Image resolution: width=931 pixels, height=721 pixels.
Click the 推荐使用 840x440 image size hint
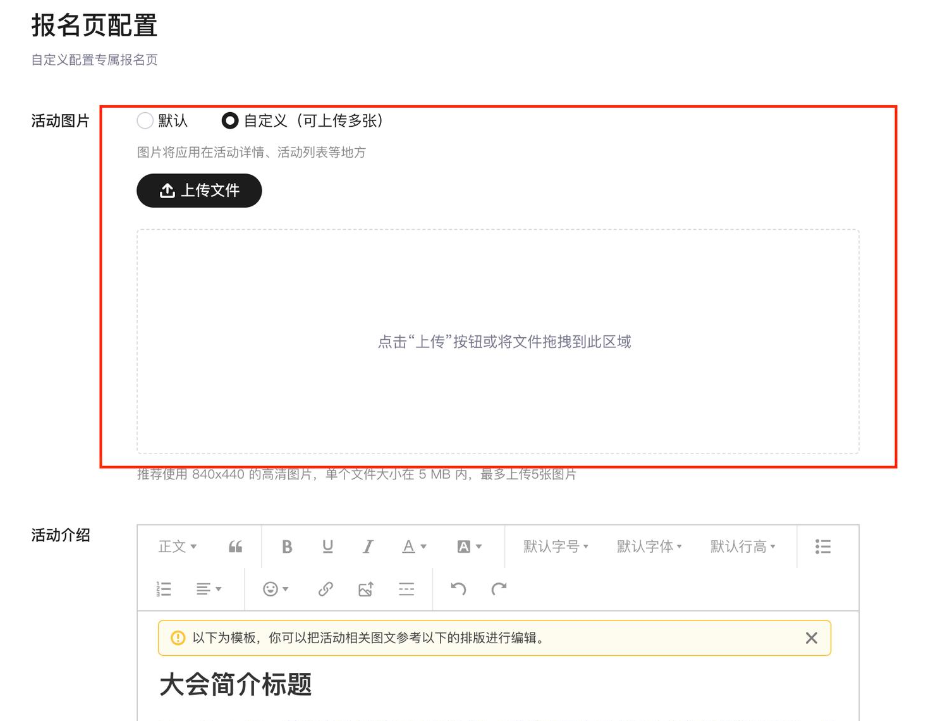[357, 474]
